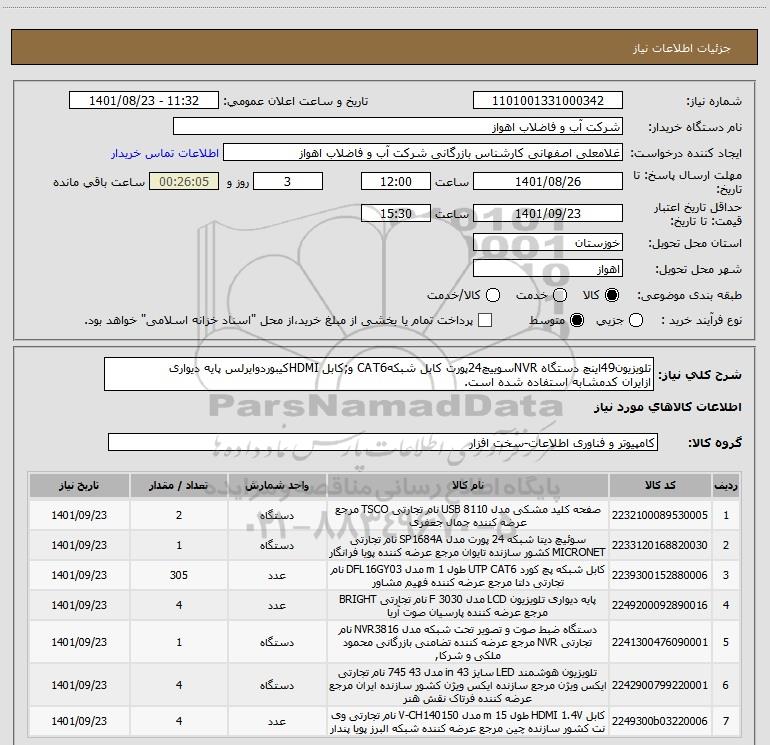770x745 pixels.
Task: Select item code 2249200092890016
Action: coord(660,605)
